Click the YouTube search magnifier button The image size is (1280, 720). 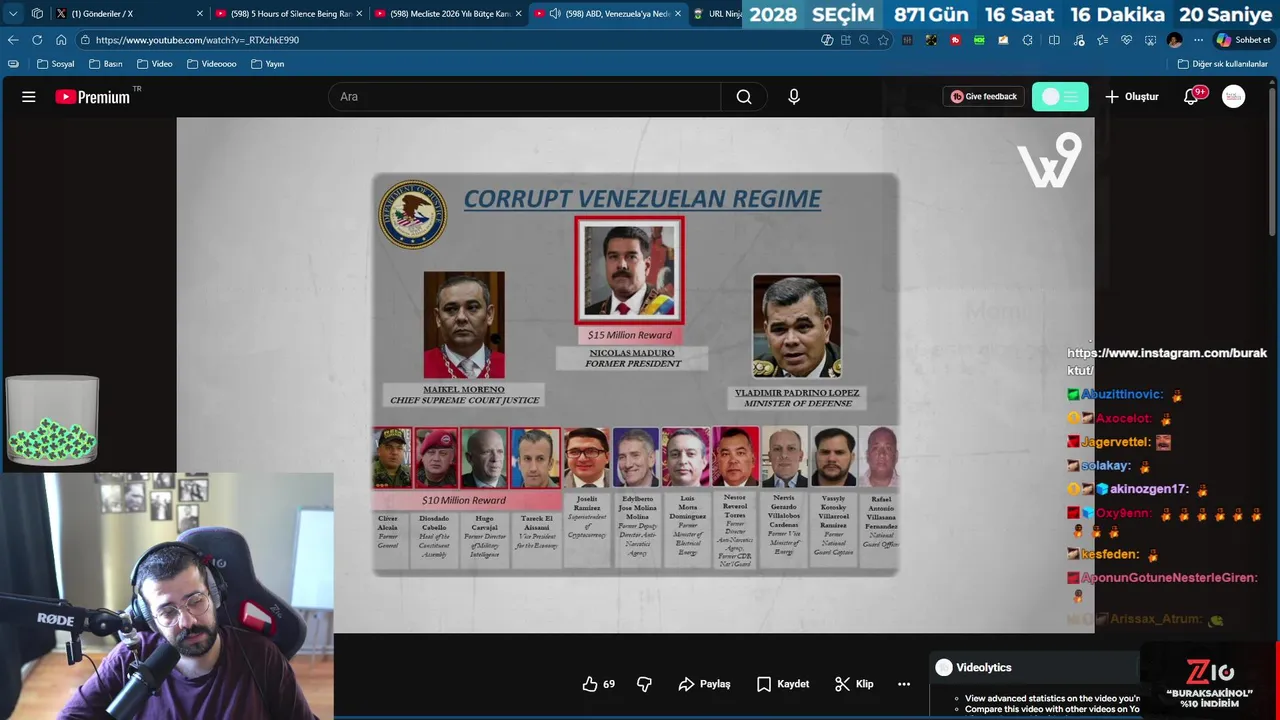744,97
